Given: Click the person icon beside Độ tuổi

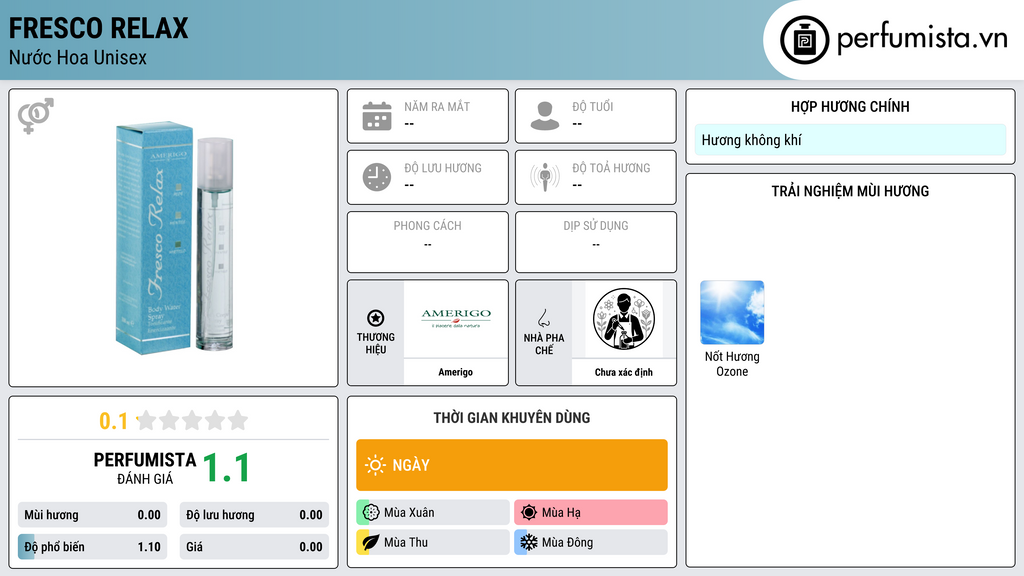Looking at the screenshot, I should 545,116.
